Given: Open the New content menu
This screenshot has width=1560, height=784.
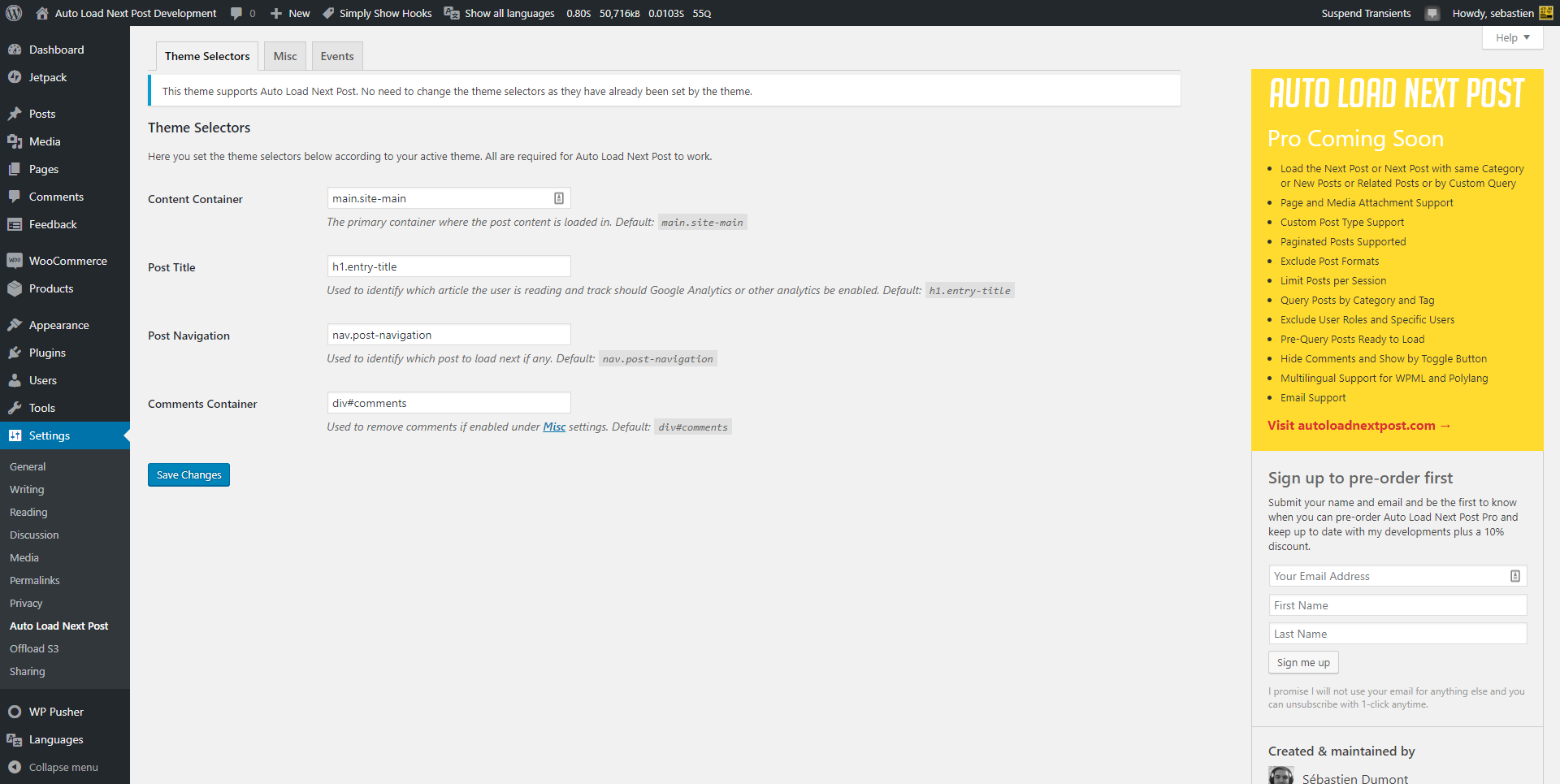Looking at the screenshot, I should point(290,13).
